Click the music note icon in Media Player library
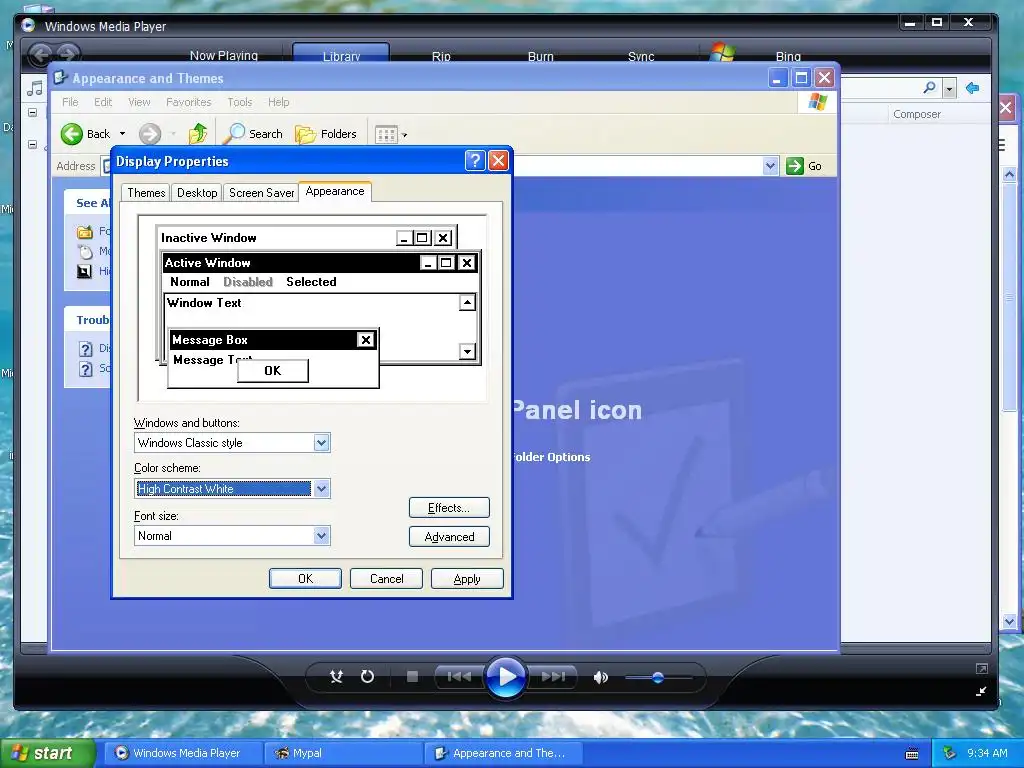Screen dimensions: 1024x768 click(x=35, y=88)
